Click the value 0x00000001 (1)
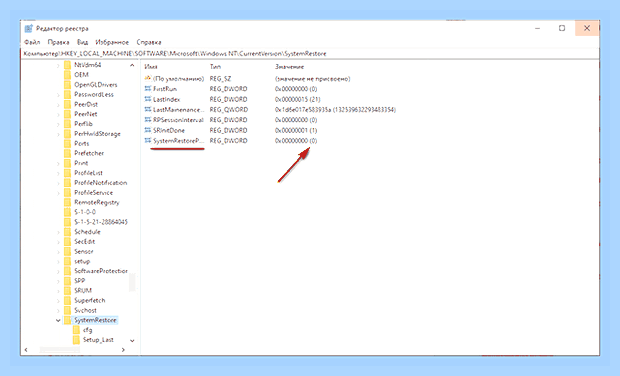The height and width of the screenshot is (376, 620). point(296,130)
